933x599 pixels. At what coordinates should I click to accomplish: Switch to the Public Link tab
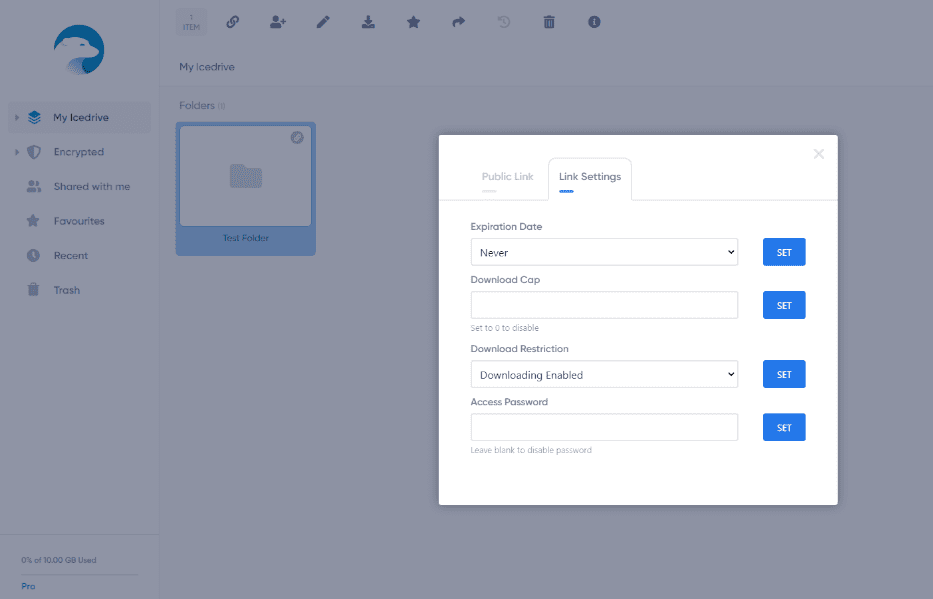coord(508,177)
